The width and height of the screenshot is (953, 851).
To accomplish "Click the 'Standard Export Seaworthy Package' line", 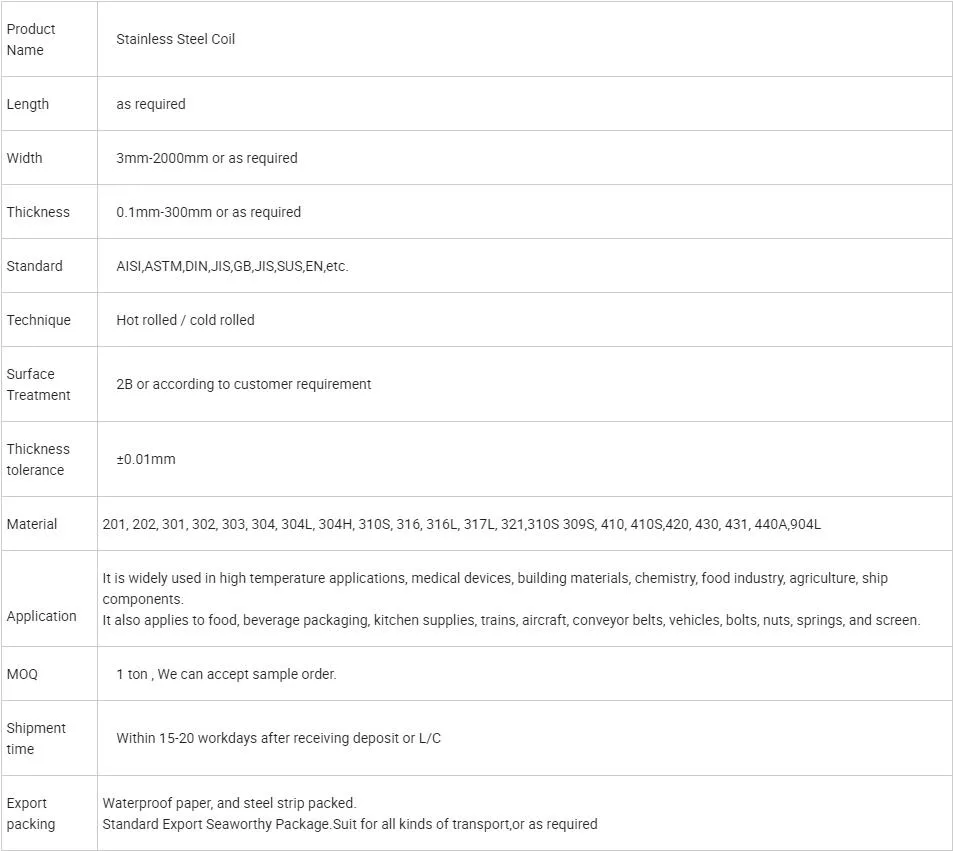I will tap(349, 824).
